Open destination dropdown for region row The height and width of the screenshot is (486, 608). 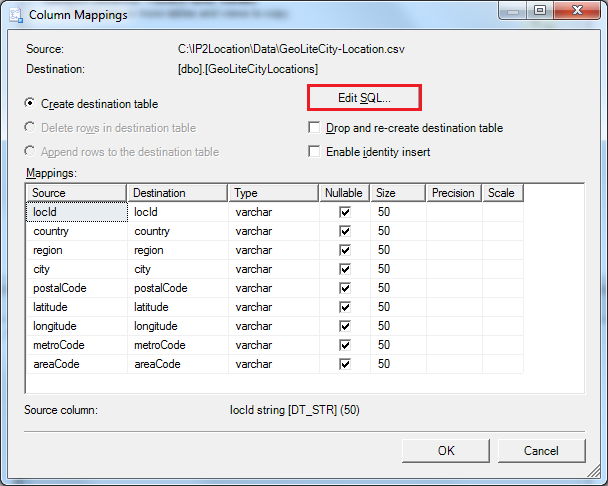[178, 250]
